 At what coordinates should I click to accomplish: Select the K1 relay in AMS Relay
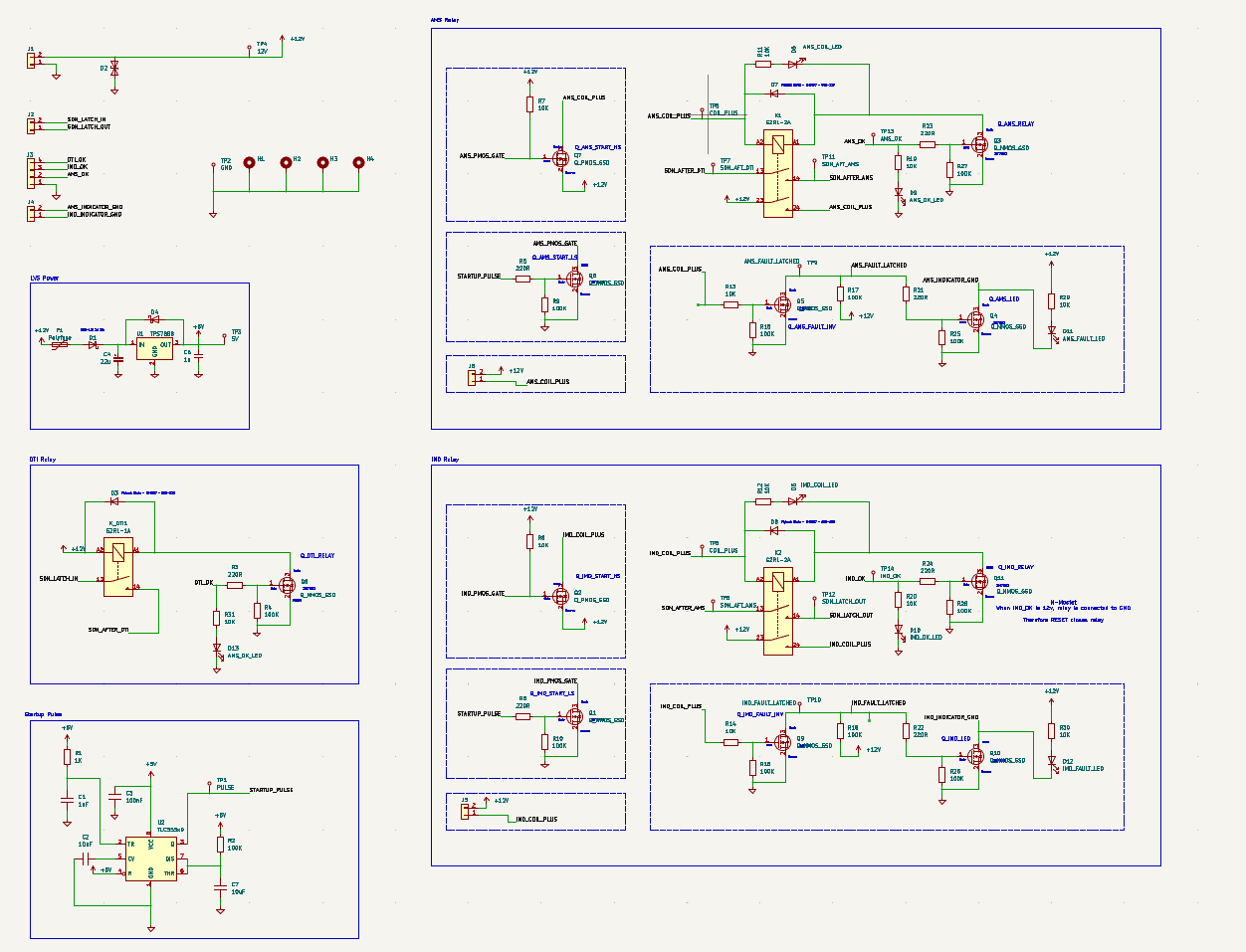click(778, 173)
